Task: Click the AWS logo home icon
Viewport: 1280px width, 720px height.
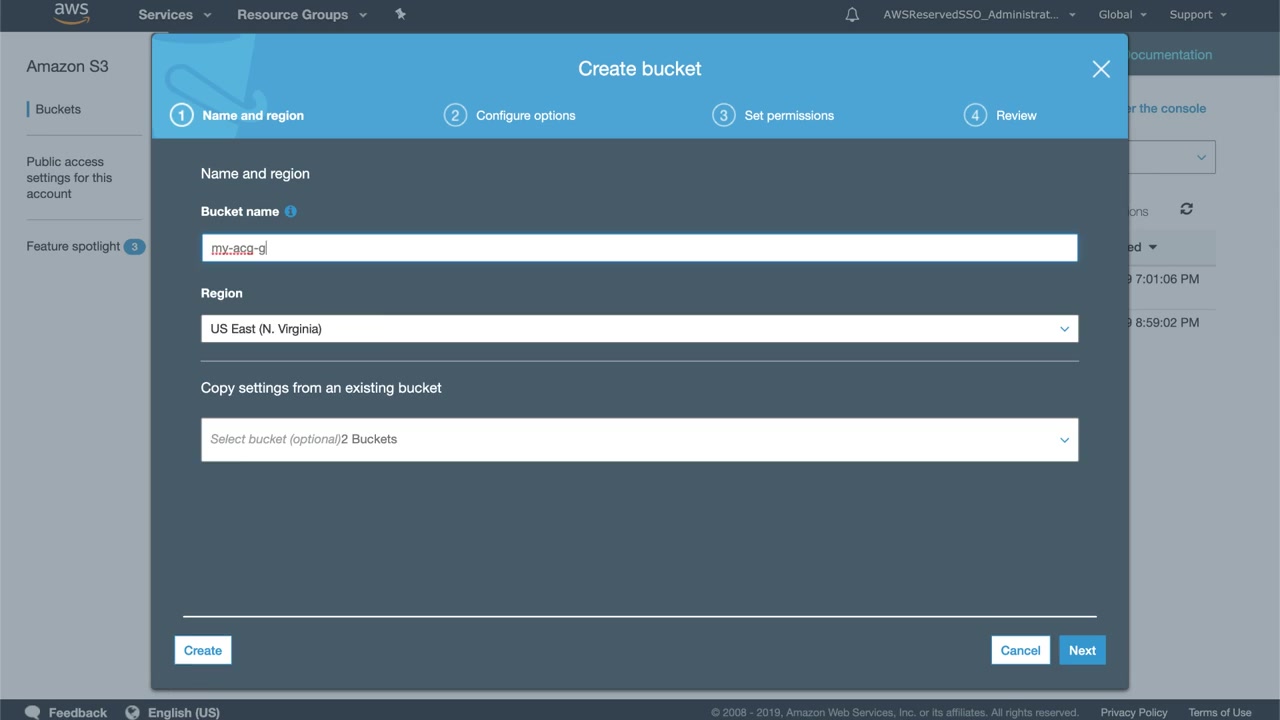Action: click(71, 14)
